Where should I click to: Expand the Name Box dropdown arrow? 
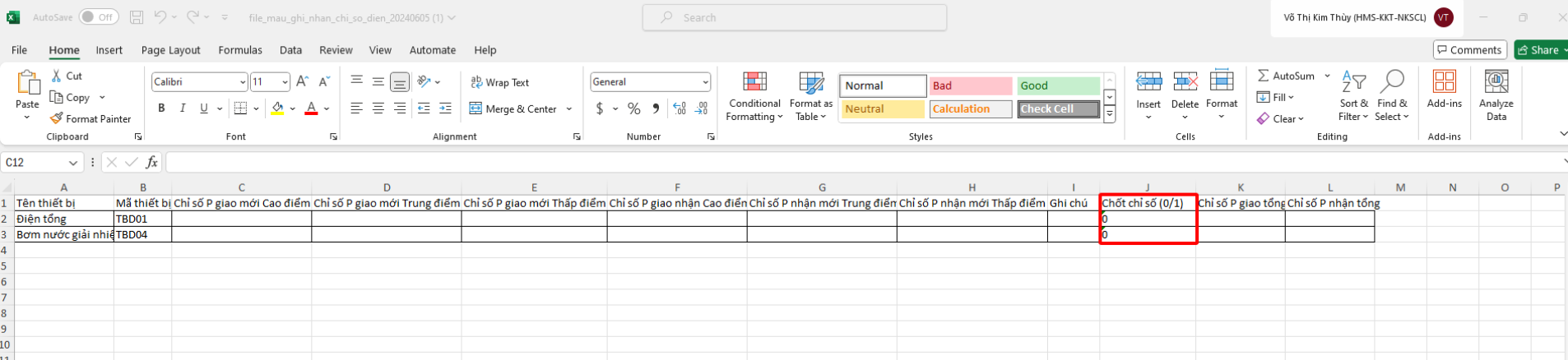click(x=73, y=163)
